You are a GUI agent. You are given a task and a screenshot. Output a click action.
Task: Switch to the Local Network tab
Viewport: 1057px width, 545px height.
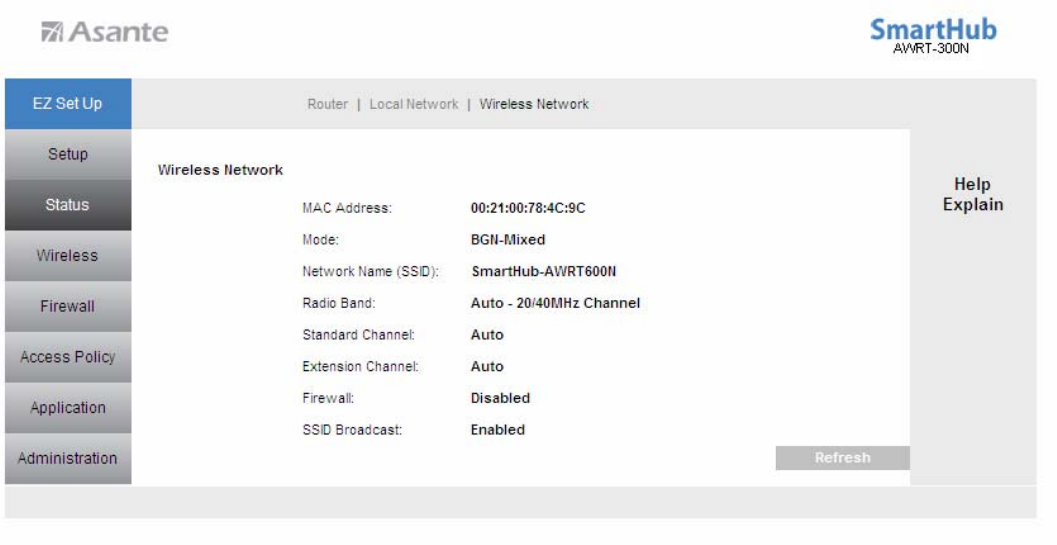[414, 105]
